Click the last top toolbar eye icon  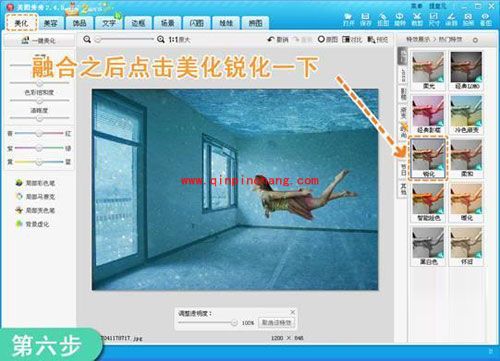(485, 19)
